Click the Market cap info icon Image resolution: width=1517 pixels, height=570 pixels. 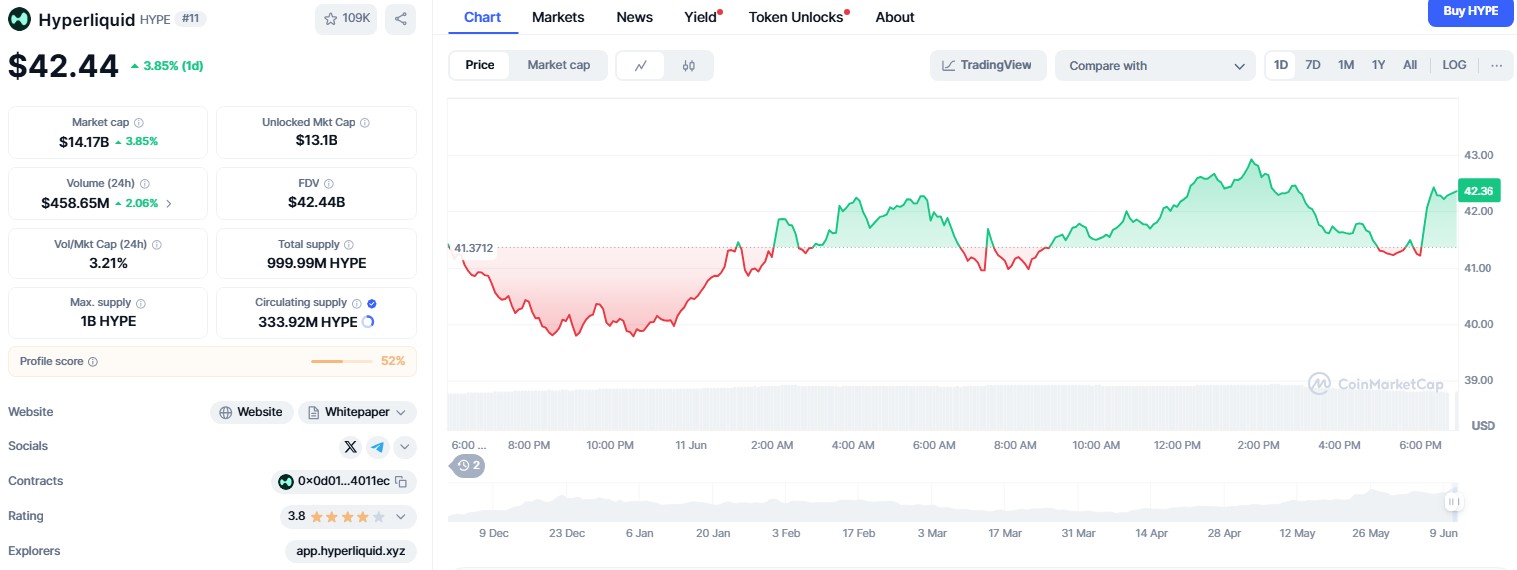pos(139,123)
